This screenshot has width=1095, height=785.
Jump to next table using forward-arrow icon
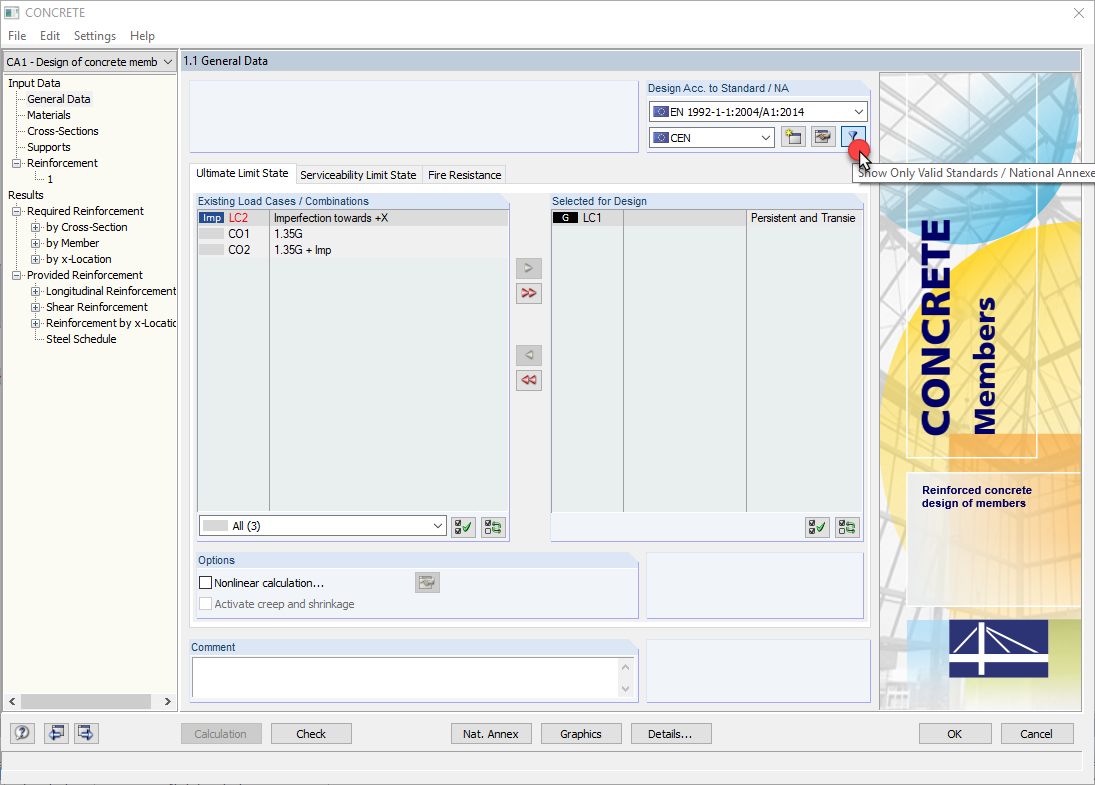coord(85,733)
